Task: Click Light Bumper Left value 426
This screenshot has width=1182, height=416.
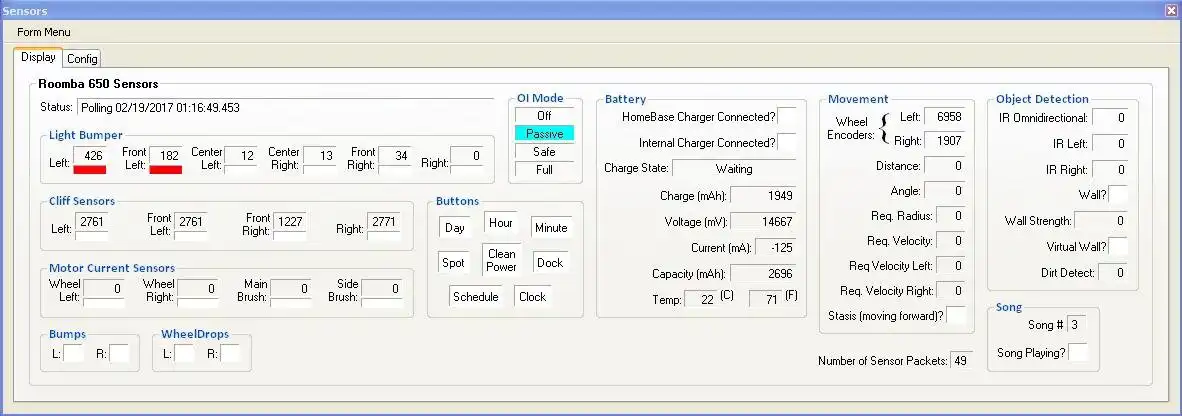Action: pos(90,156)
